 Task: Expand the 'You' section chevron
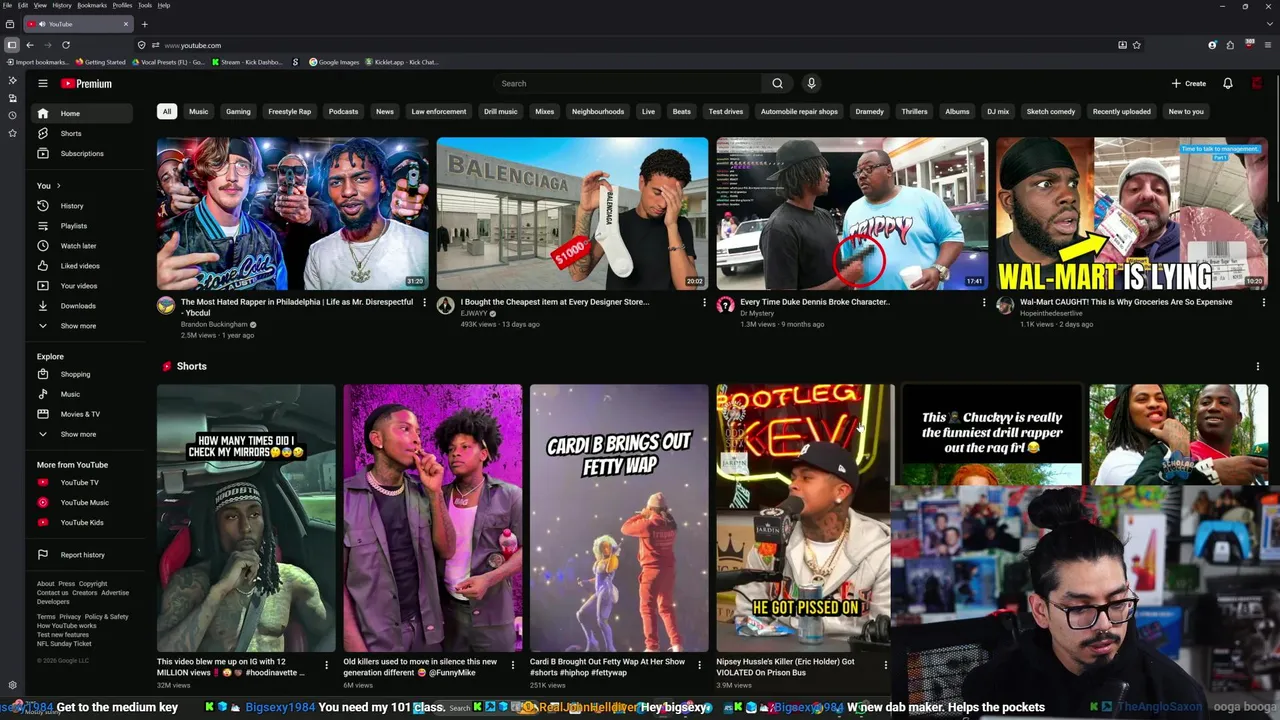pos(58,186)
